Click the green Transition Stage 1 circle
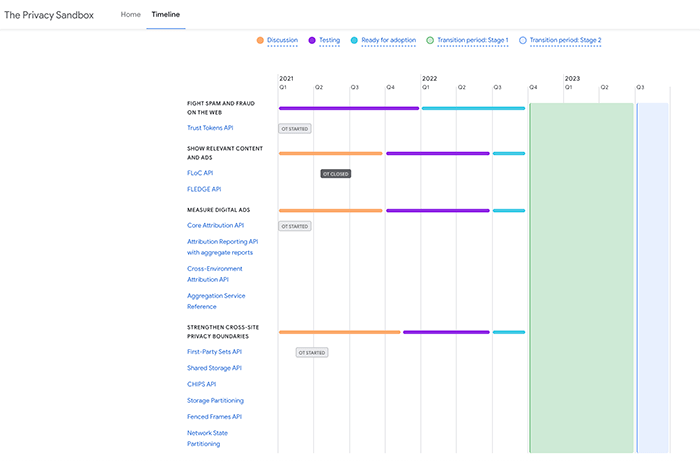The width and height of the screenshot is (700, 461). (430, 40)
